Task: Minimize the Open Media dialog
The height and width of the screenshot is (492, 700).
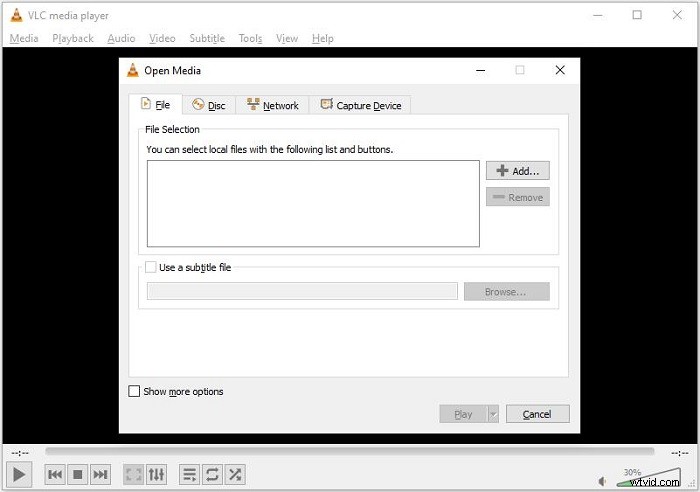Action: 480,70
